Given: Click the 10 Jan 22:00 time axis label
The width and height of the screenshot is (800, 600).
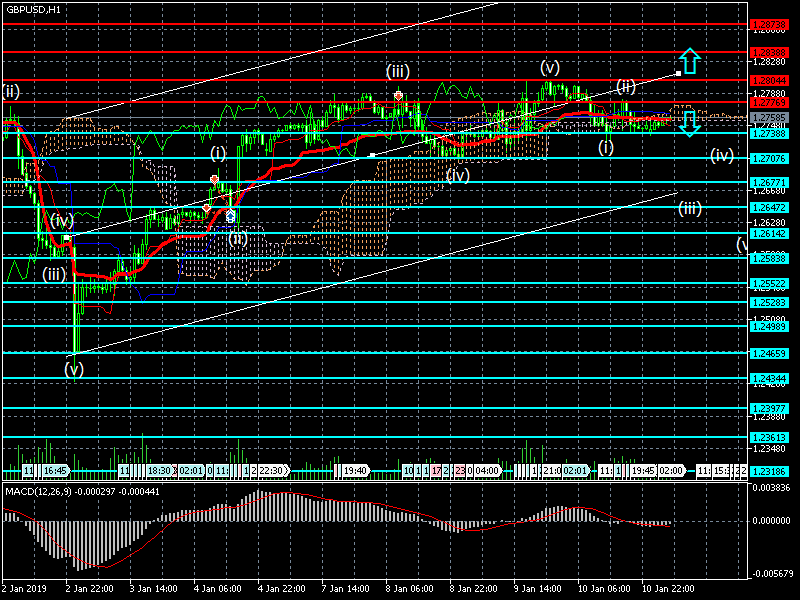Looking at the screenshot, I should 668,589.
